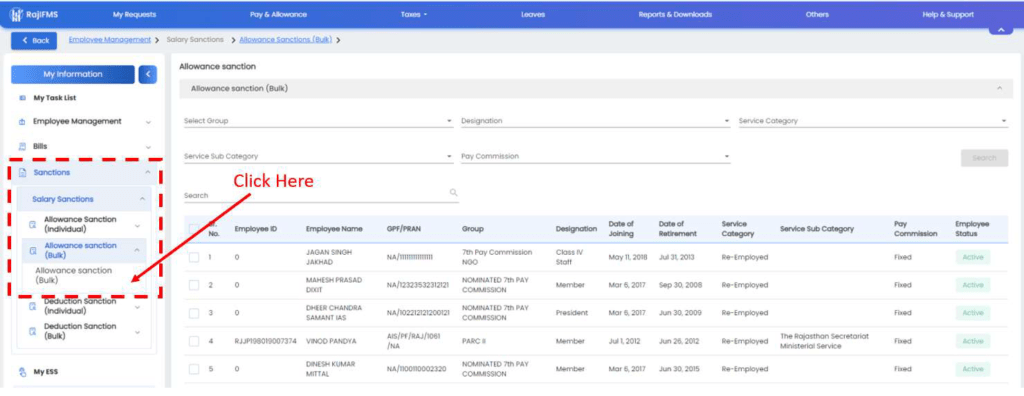This screenshot has height=396, width=1024.
Task: Click the 'President' designation cell
Action: [571, 313]
